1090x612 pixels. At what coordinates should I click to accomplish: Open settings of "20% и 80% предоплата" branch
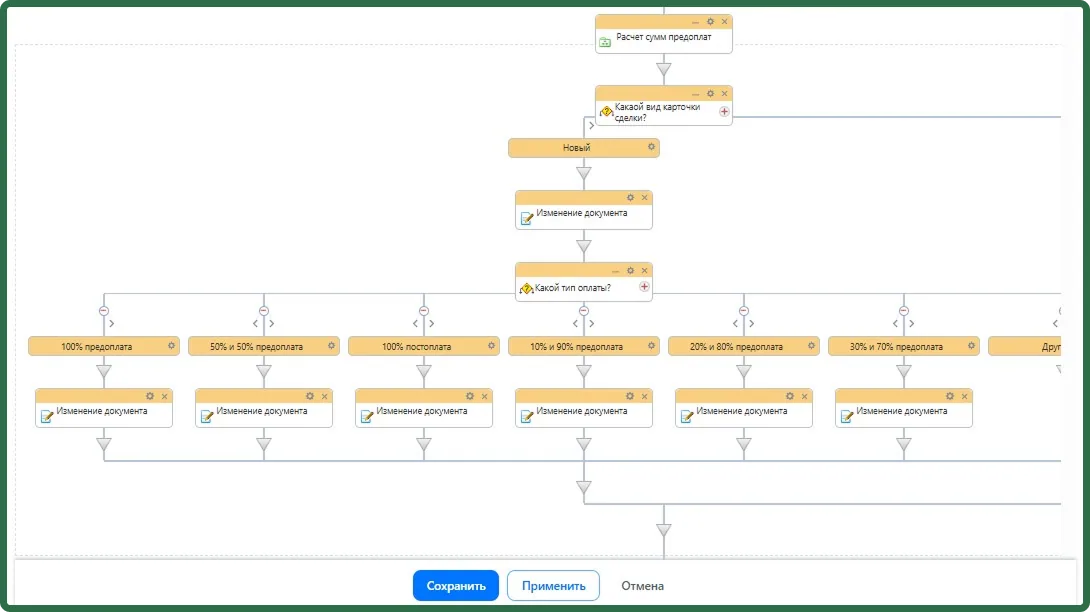coord(811,346)
